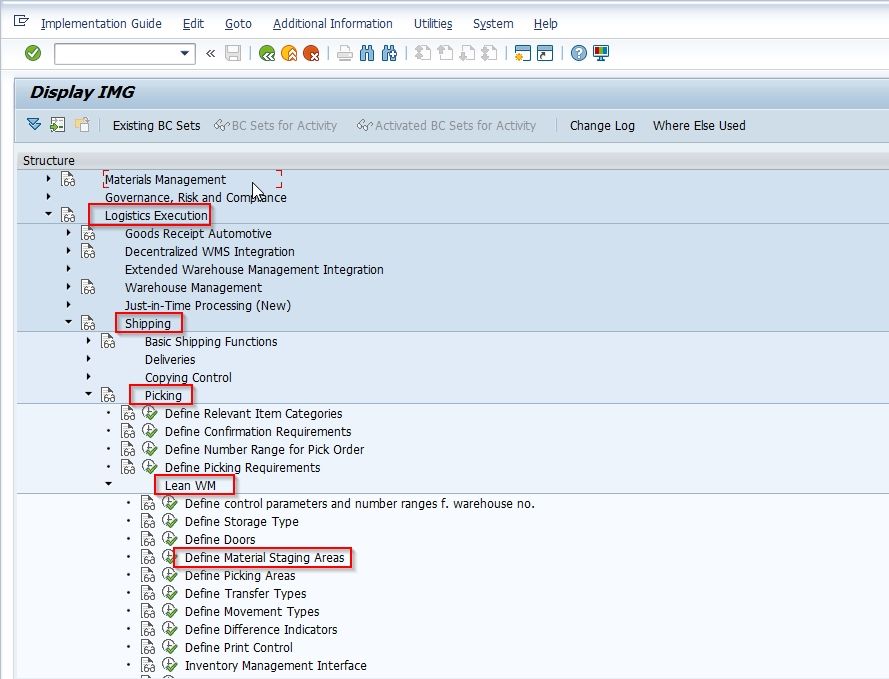Open documentation icon for Logistics Execution
889x679 pixels.
click(68, 215)
